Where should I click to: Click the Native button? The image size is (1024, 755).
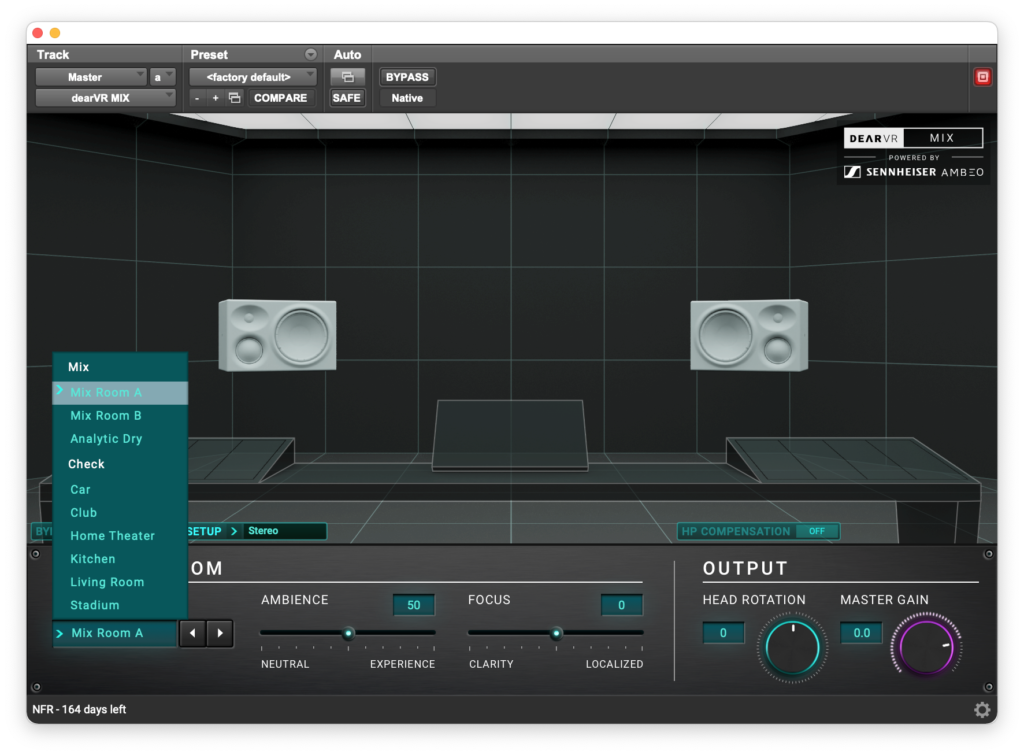407,98
